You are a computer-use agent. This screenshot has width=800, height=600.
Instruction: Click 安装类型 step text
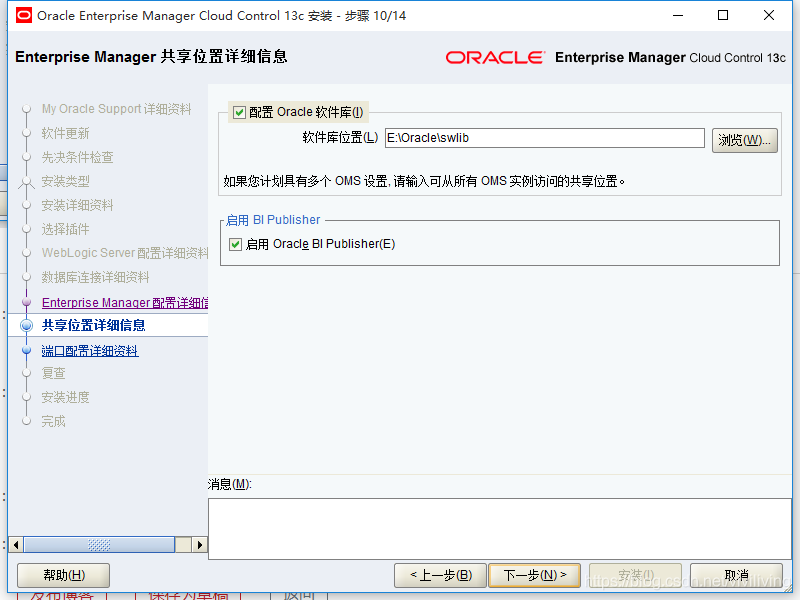tap(65, 181)
